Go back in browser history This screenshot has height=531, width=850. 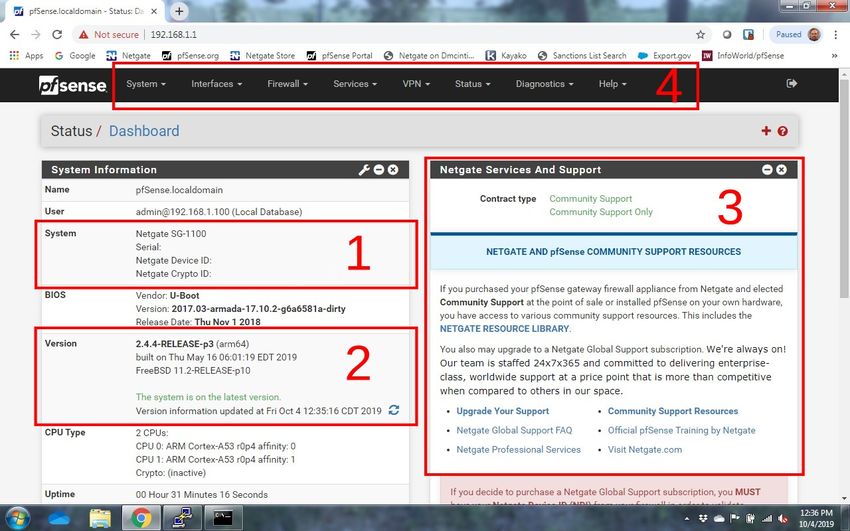(15, 35)
